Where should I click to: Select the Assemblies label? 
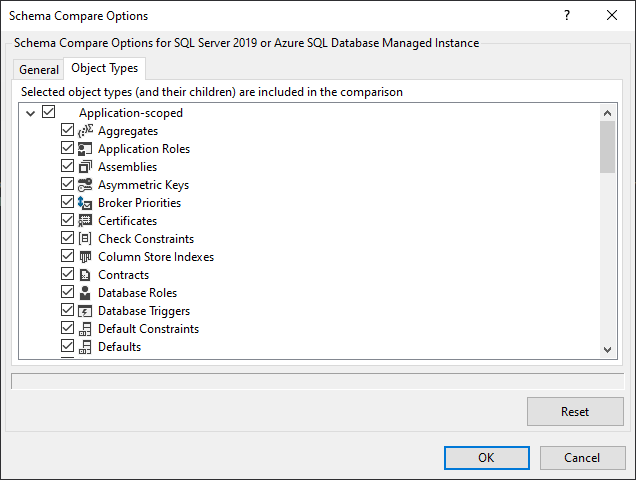click(127, 167)
